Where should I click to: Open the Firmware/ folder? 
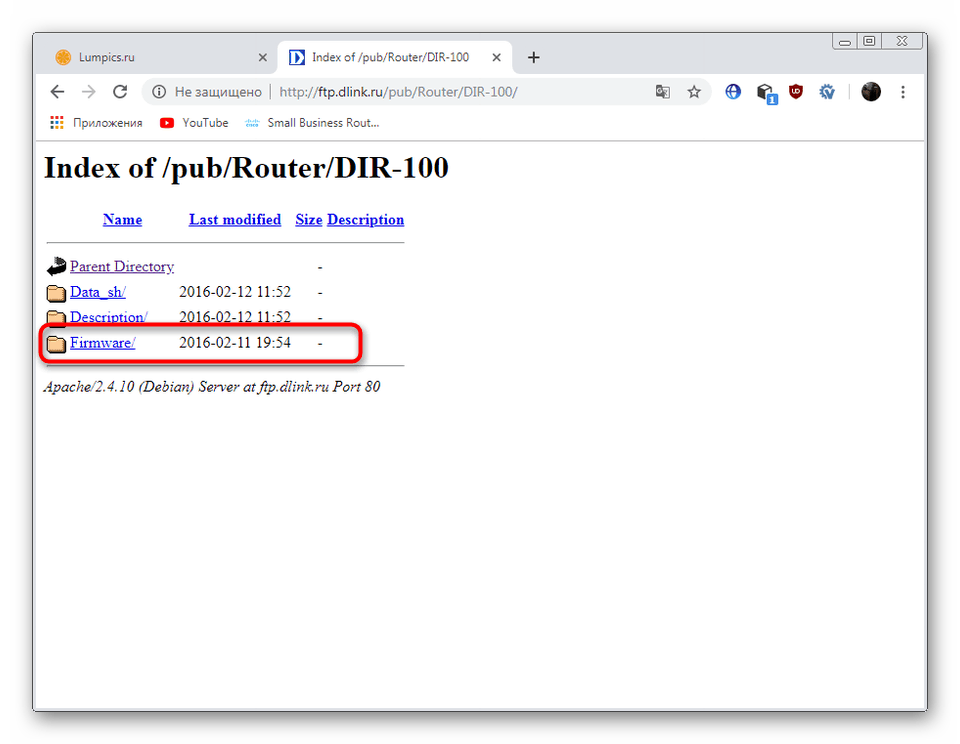click(102, 343)
